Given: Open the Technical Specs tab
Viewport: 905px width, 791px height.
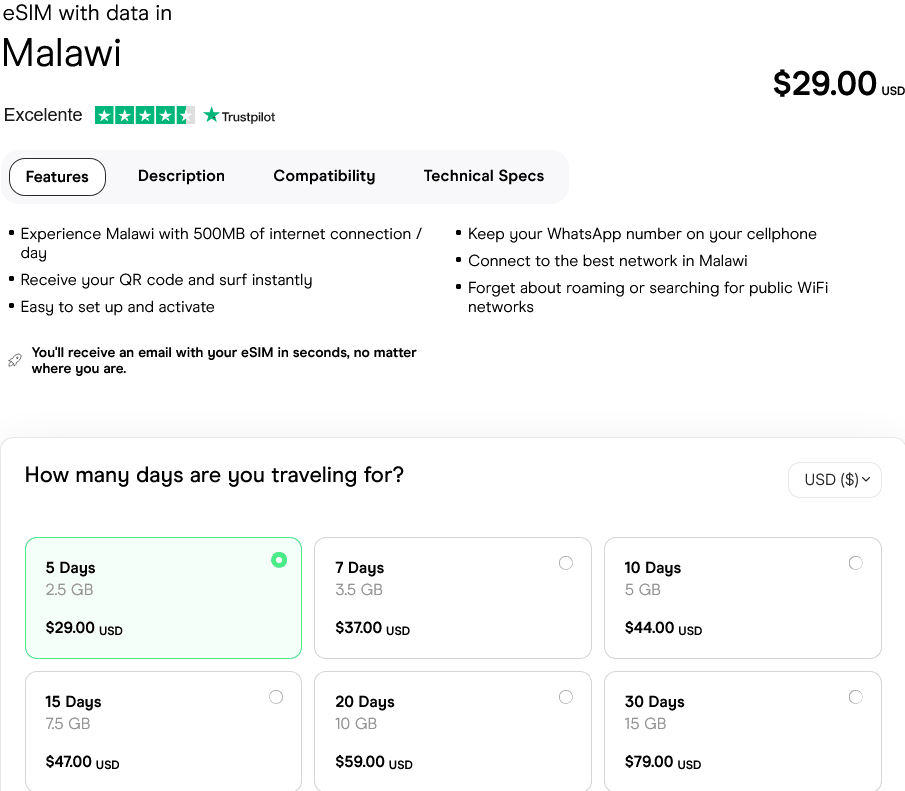Looking at the screenshot, I should (x=484, y=176).
